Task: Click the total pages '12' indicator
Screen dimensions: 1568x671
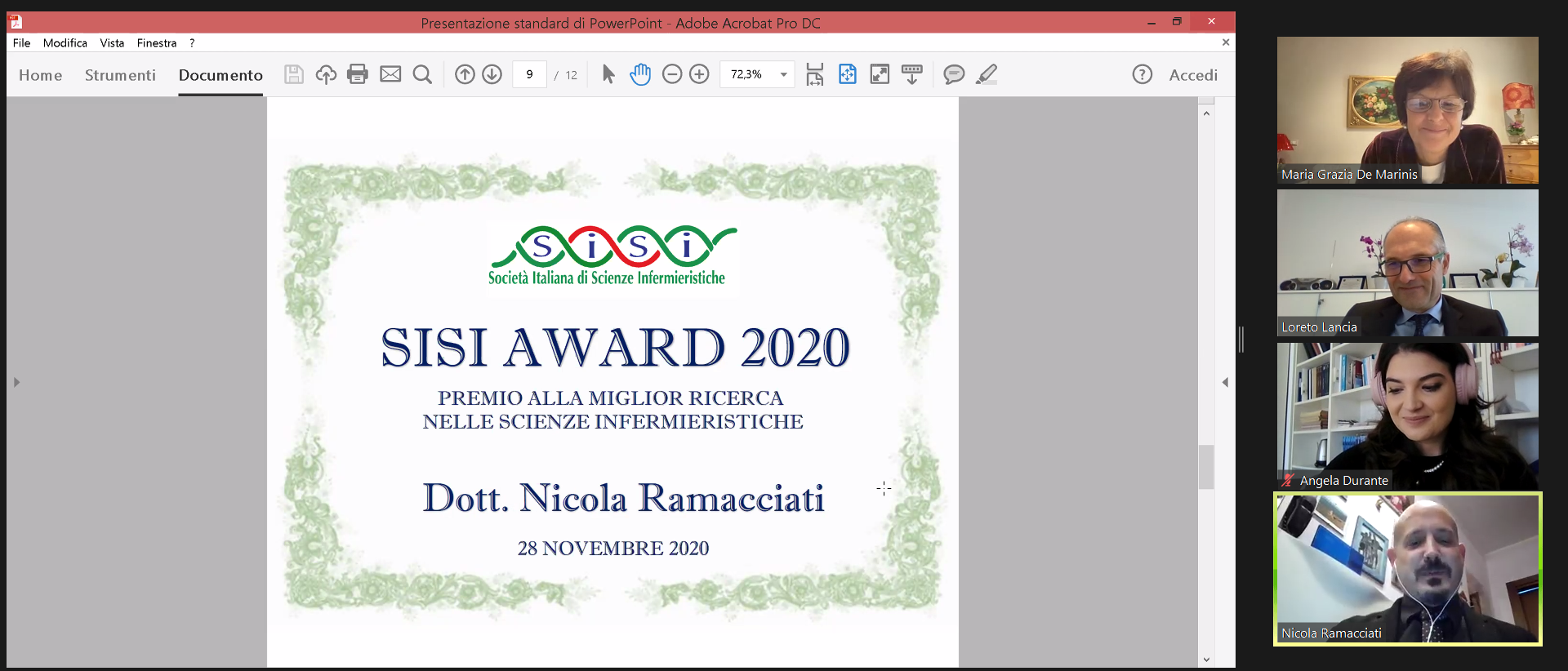Action: (572, 75)
